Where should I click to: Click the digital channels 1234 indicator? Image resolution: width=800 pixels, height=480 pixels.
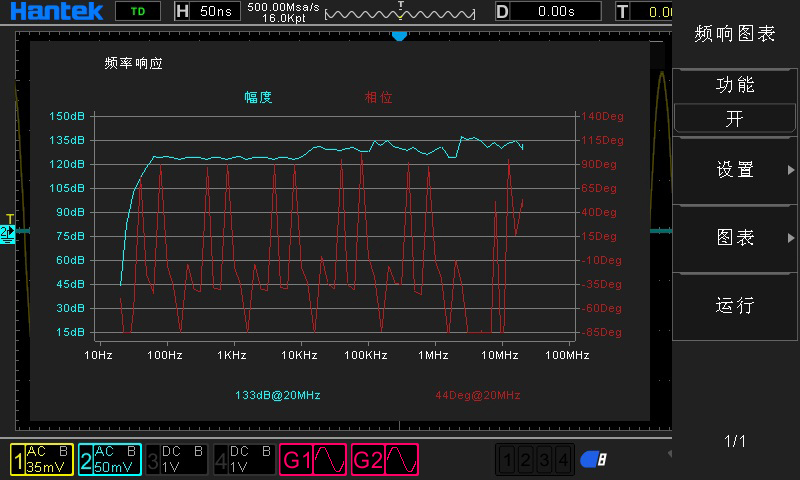(x=536, y=460)
